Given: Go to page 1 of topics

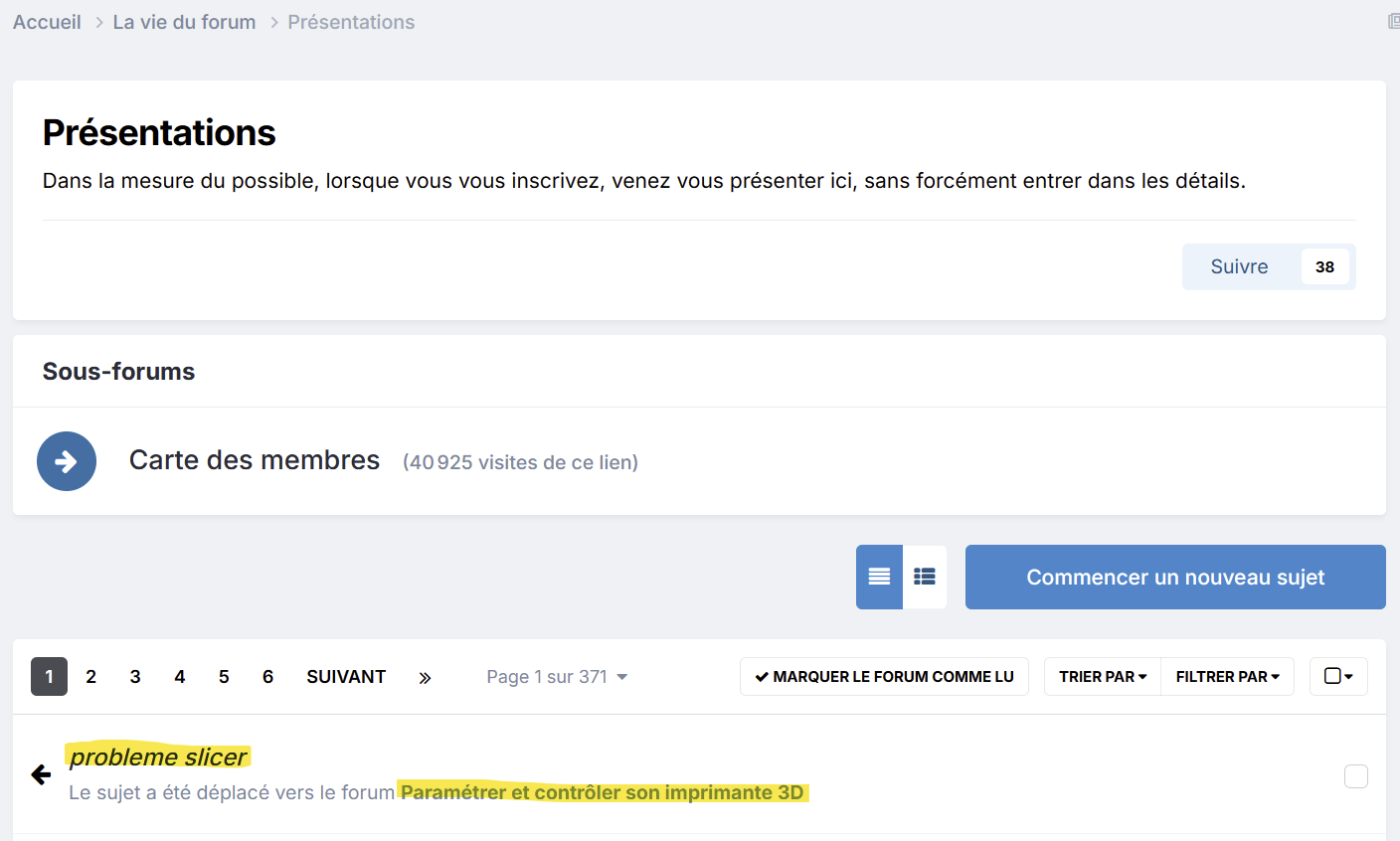Looking at the screenshot, I should click(x=49, y=677).
